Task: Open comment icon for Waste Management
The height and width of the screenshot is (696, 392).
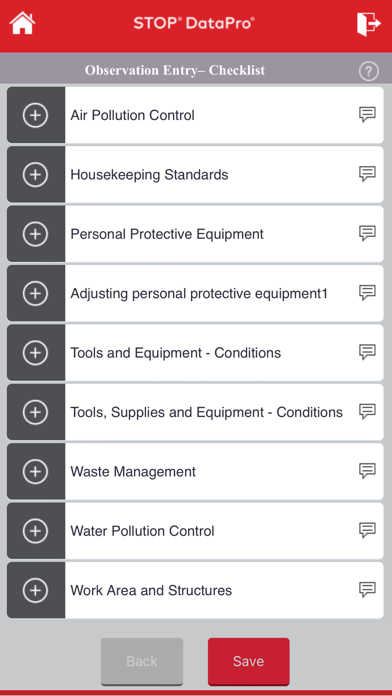Action: (367, 471)
